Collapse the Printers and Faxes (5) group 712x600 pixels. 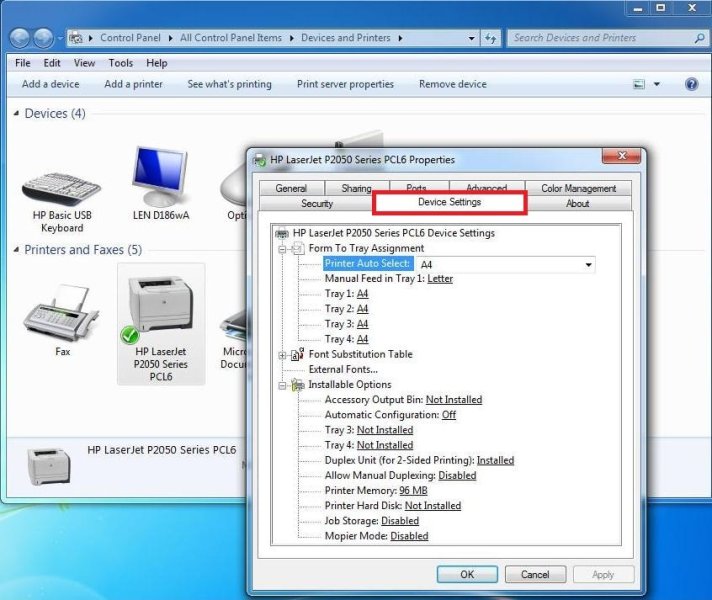click(x=16, y=249)
